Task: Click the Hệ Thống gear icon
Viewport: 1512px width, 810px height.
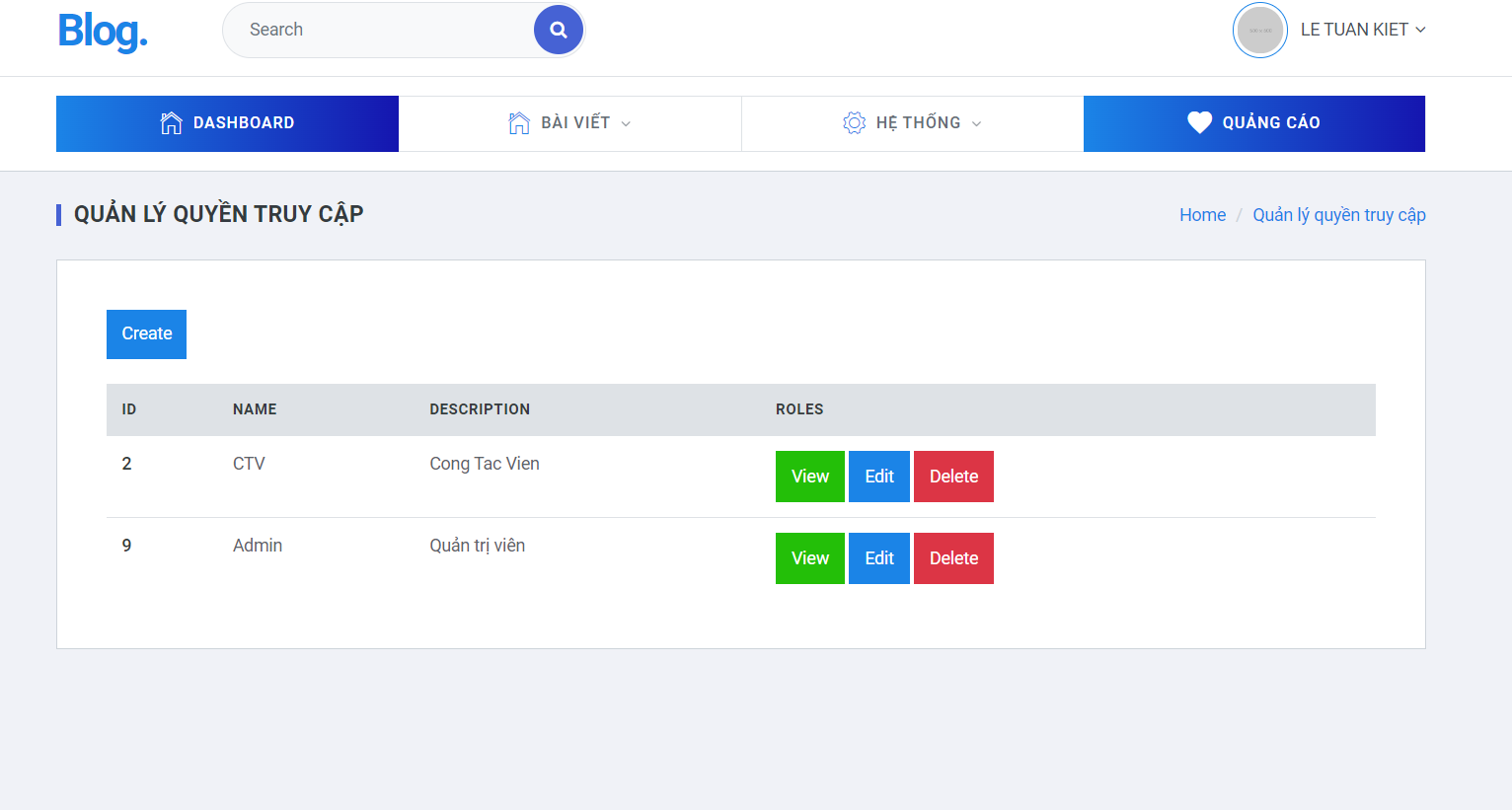Action: [855, 122]
